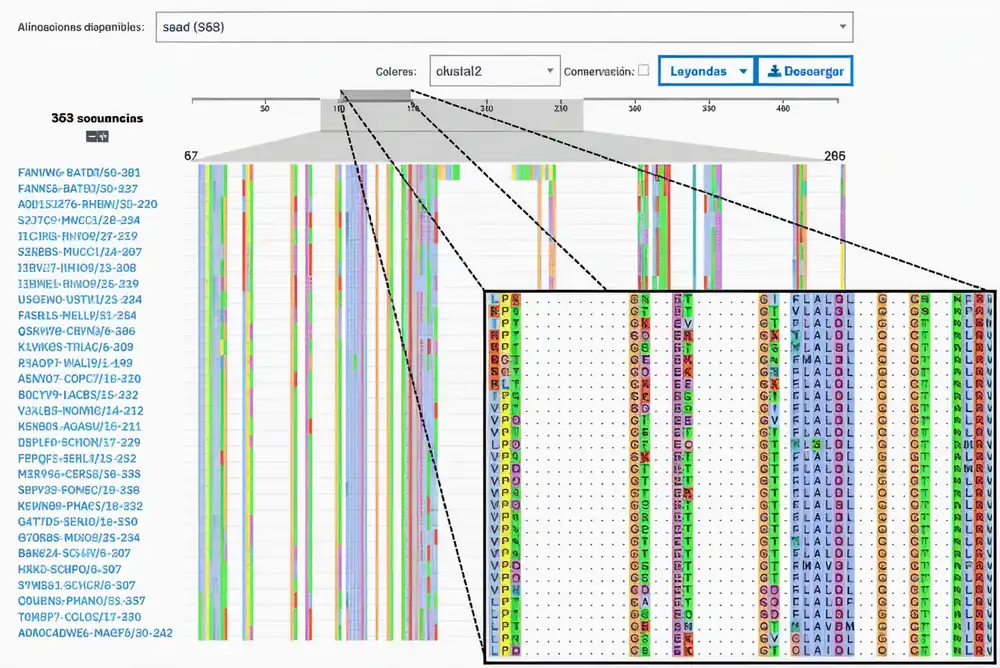Image resolution: width=1000 pixels, height=668 pixels.
Task: Open the first sequence link ending in BATDT
Action: click(79, 173)
